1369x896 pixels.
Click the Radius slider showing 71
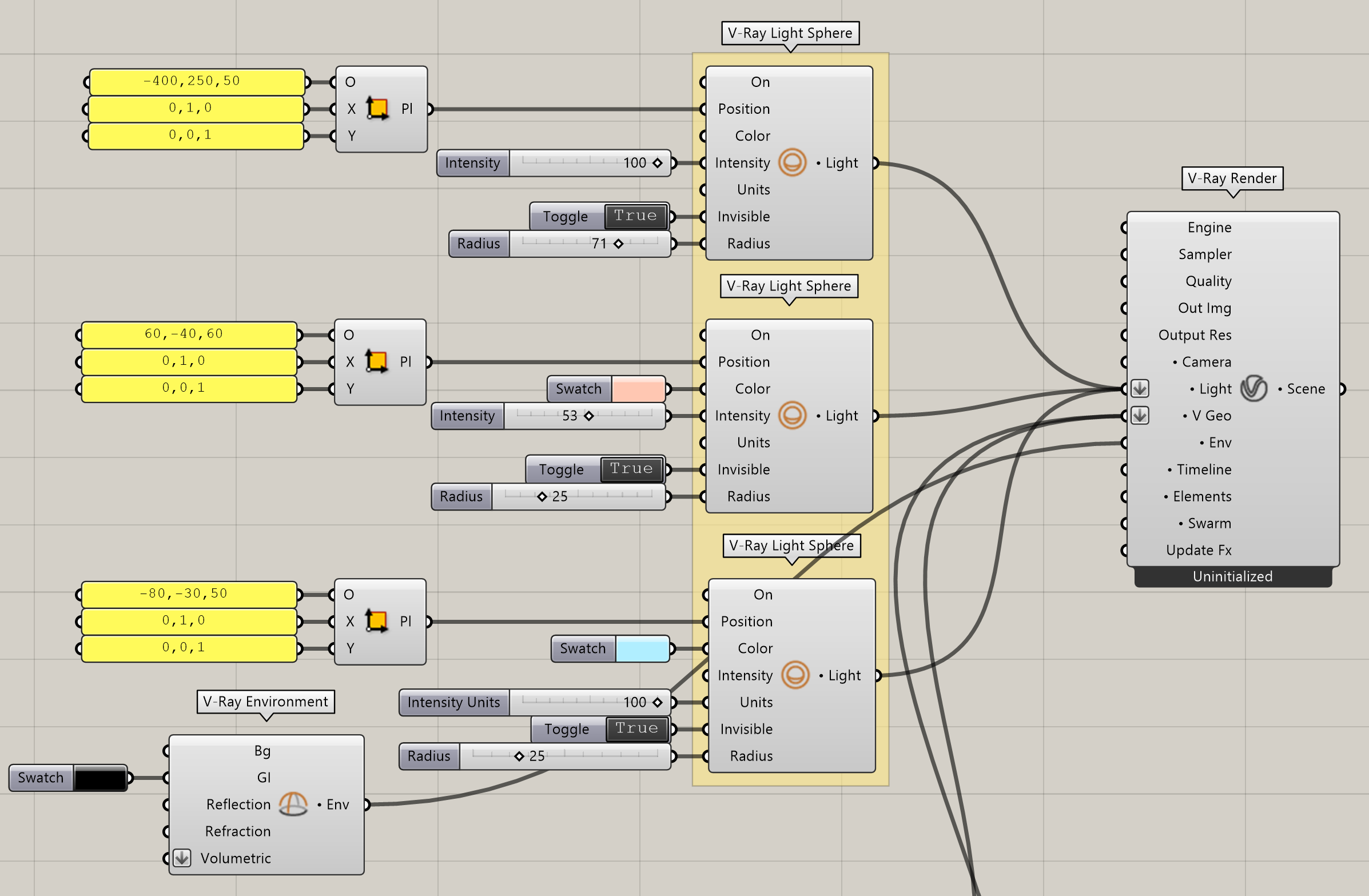[560, 244]
